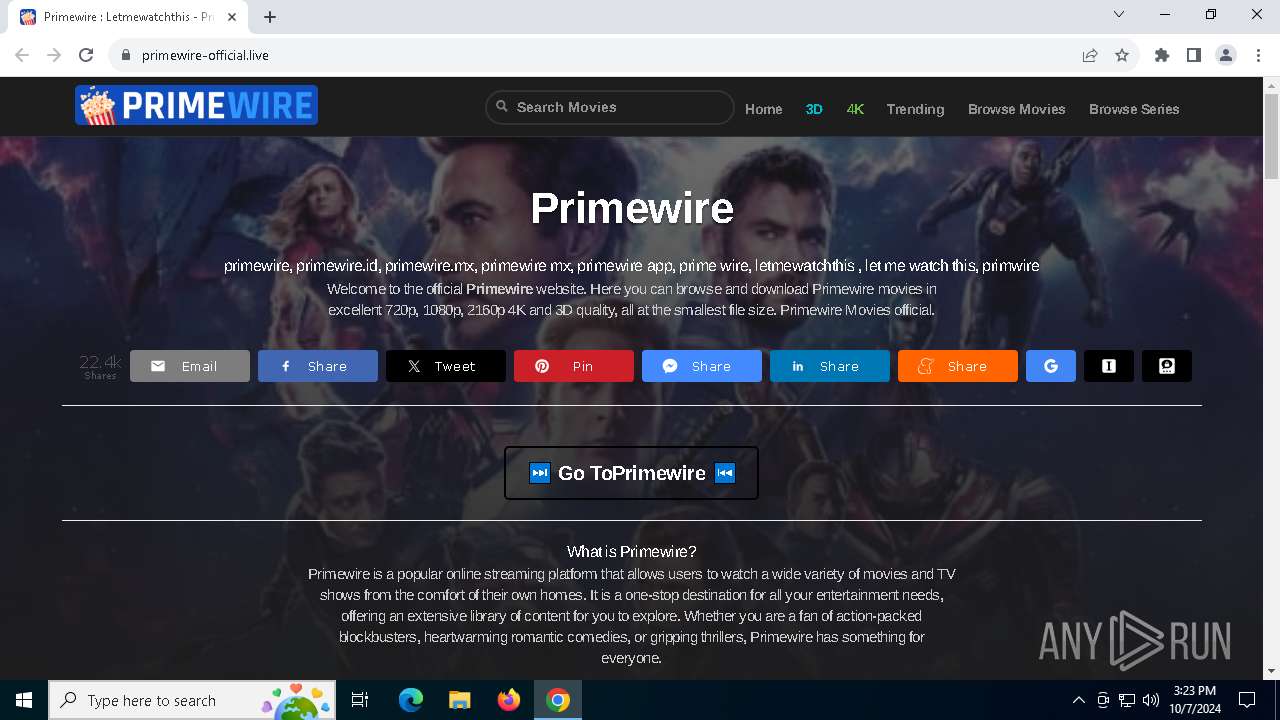Image resolution: width=1280 pixels, height=720 pixels.
Task: Open a new browser tab
Action: click(x=270, y=16)
